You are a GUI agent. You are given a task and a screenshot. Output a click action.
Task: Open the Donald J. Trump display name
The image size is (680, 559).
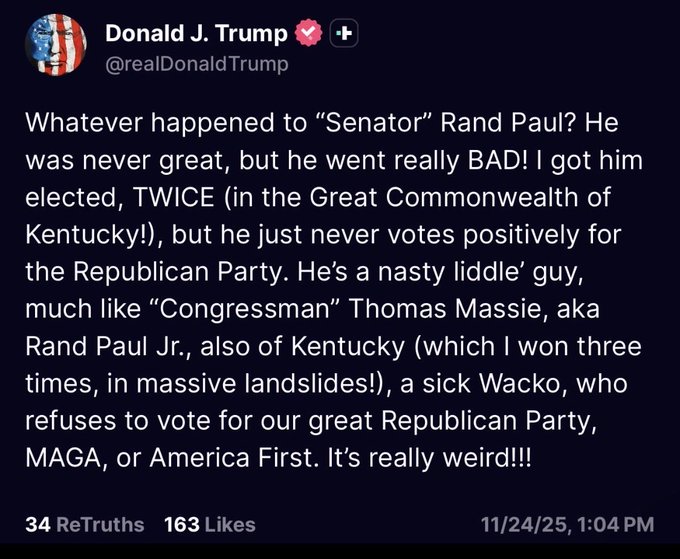click(x=196, y=34)
